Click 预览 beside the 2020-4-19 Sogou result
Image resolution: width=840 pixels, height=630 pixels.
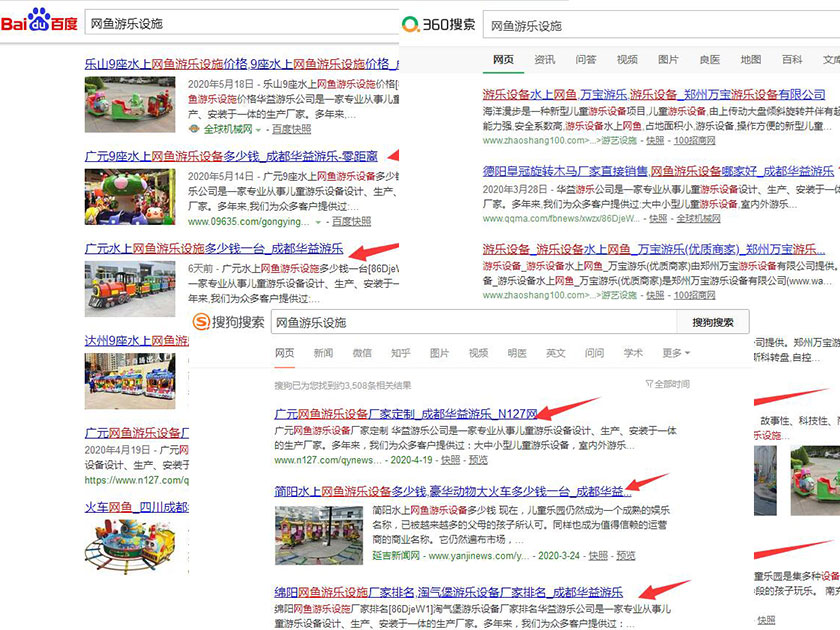tap(478, 460)
